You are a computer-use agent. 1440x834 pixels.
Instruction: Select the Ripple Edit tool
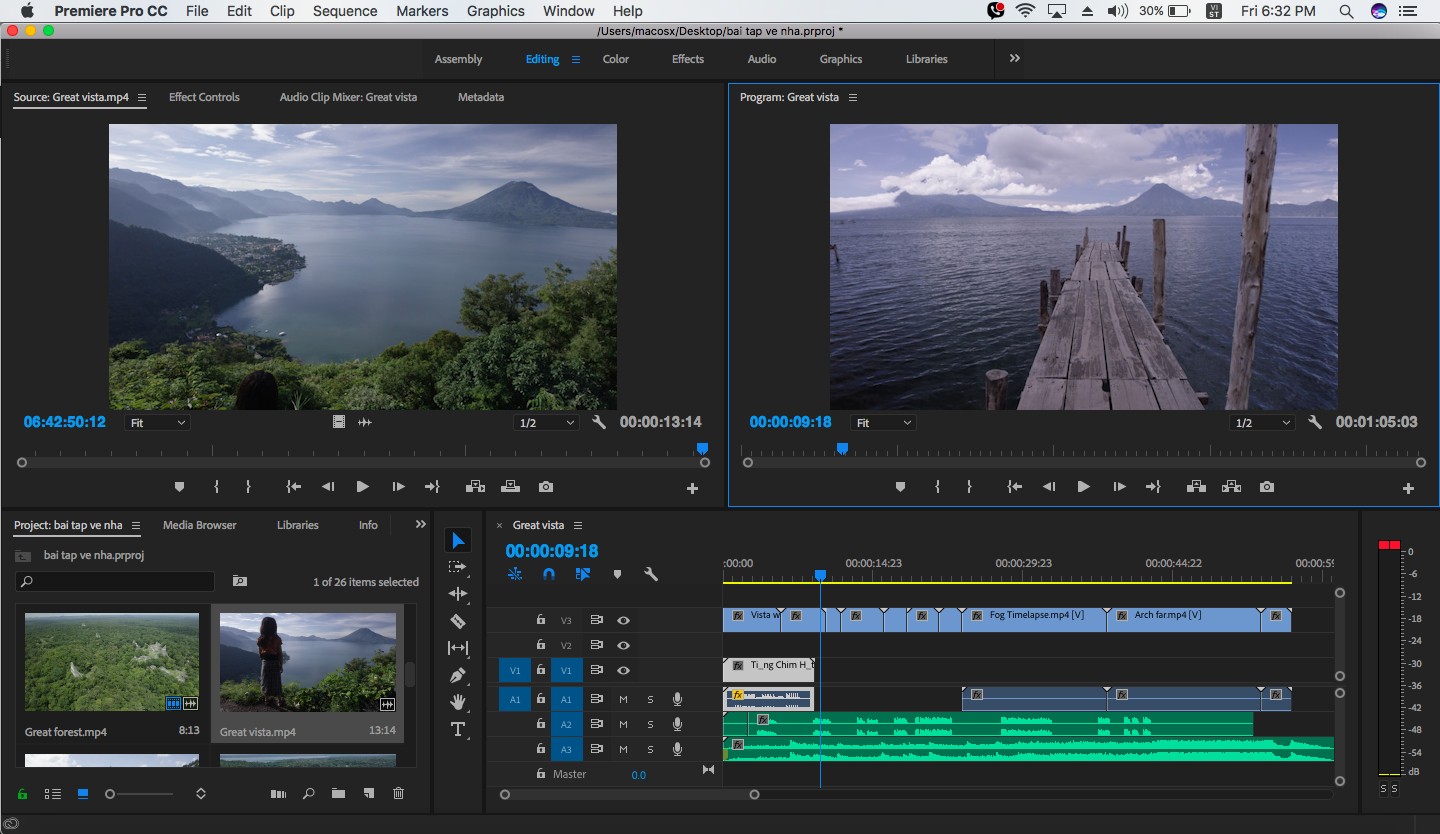[458, 594]
